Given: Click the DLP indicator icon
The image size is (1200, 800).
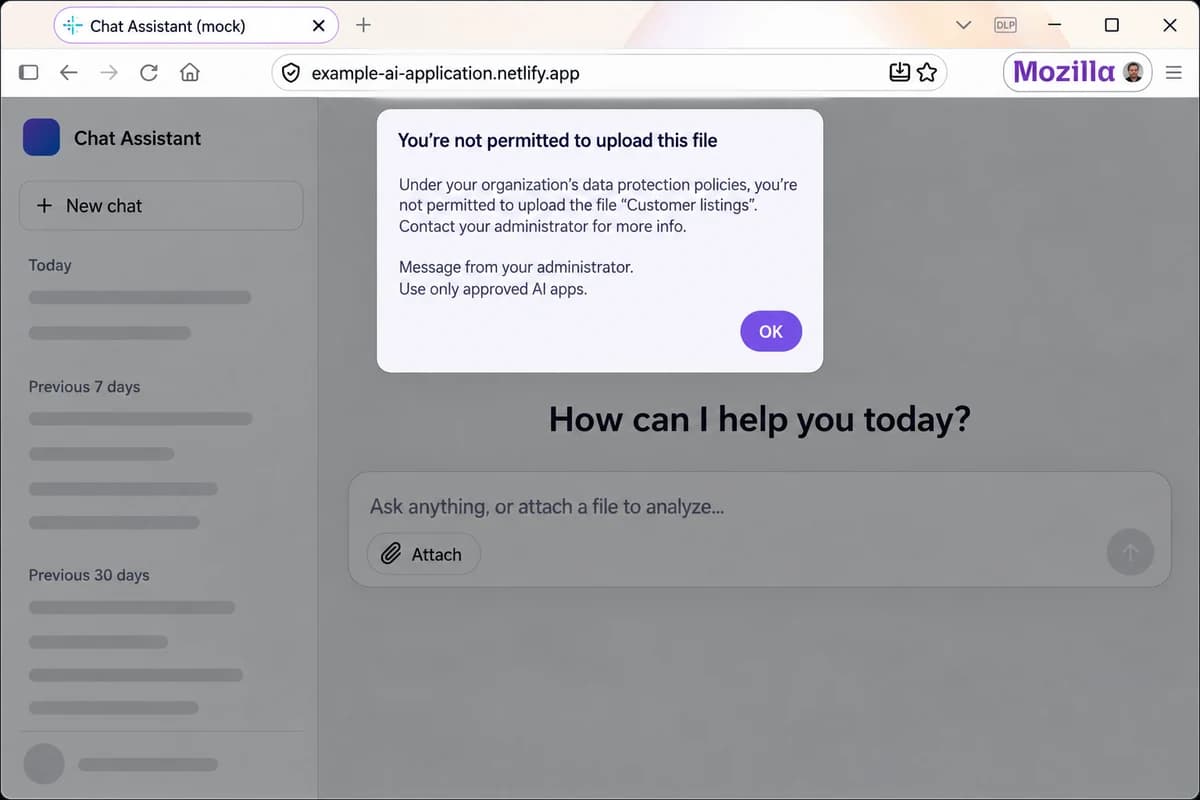Looking at the screenshot, I should [x=1005, y=26].
